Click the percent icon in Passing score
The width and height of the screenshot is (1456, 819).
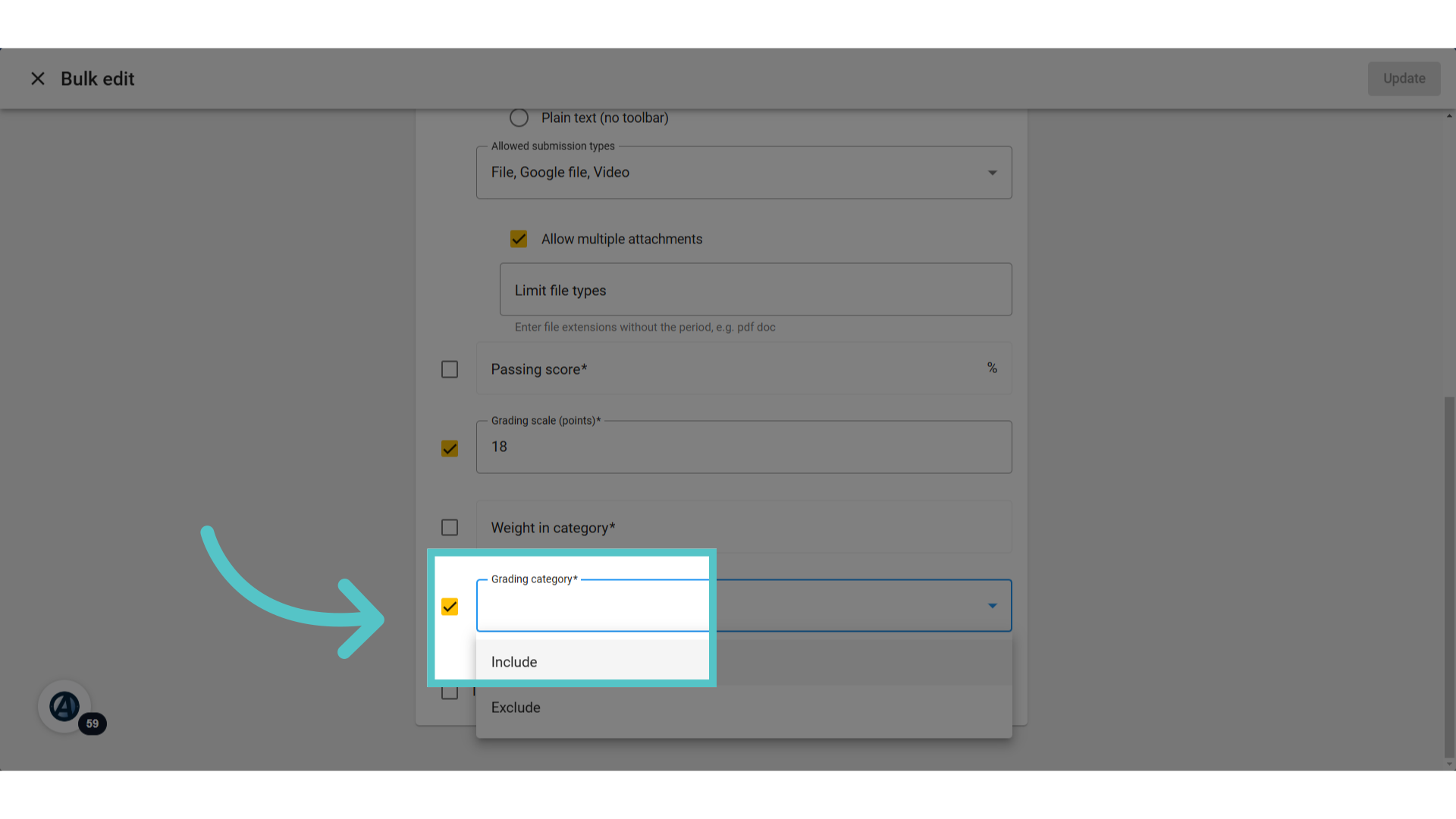tap(992, 368)
